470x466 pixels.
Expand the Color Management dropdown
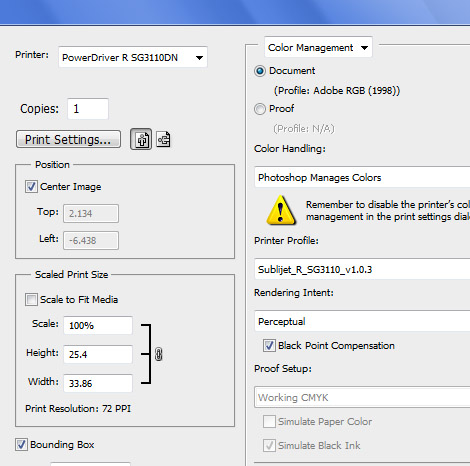coord(318,47)
